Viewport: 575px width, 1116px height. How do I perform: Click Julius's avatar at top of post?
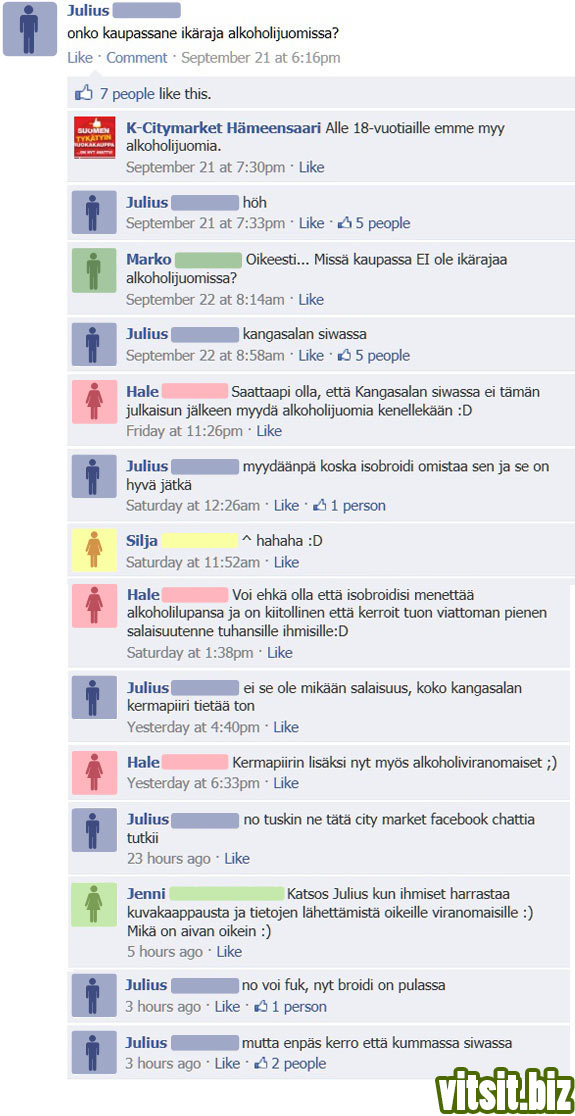pyautogui.click(x=29, y=29)
